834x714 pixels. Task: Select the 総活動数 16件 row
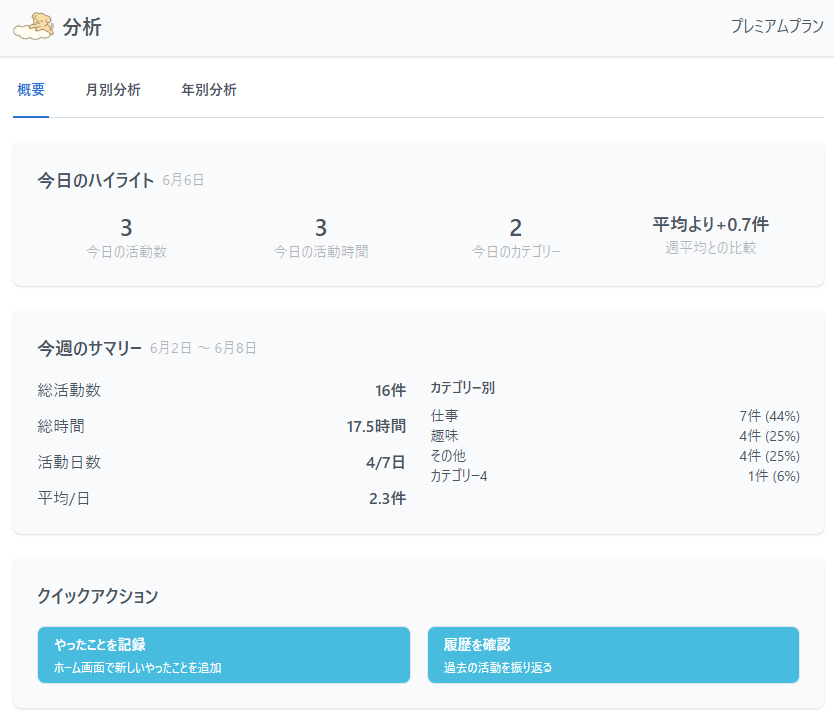(221, 390)
